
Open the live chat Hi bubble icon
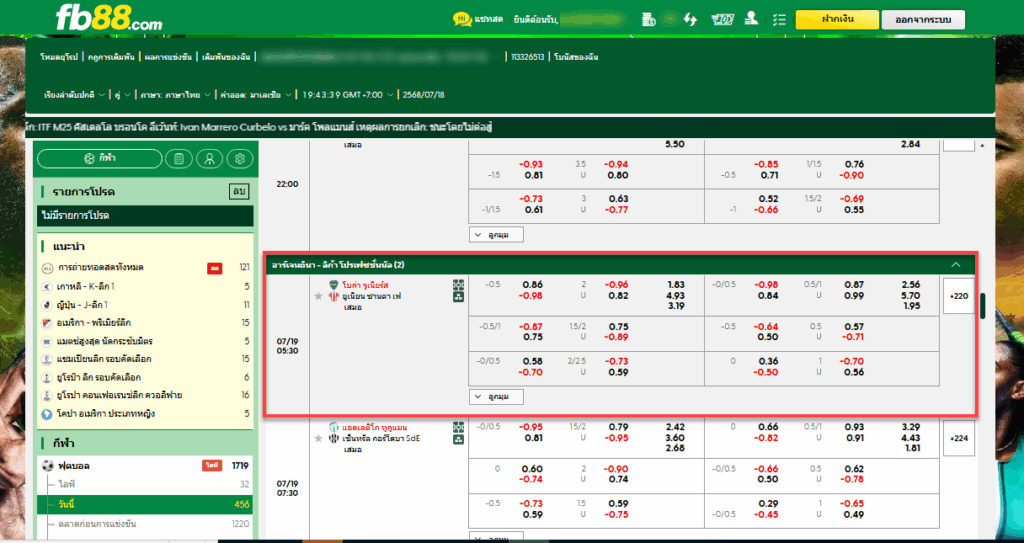click(x=462, y=20)
